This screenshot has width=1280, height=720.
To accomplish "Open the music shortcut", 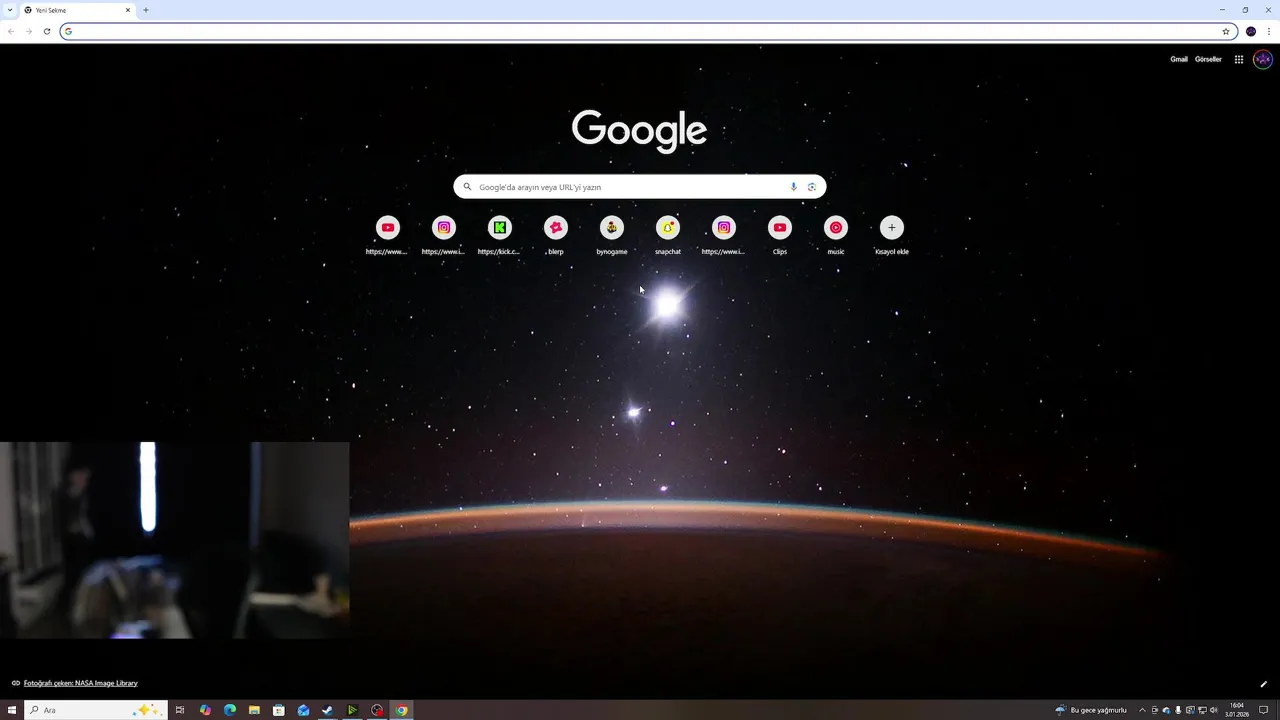I will [x=836, y=228].
